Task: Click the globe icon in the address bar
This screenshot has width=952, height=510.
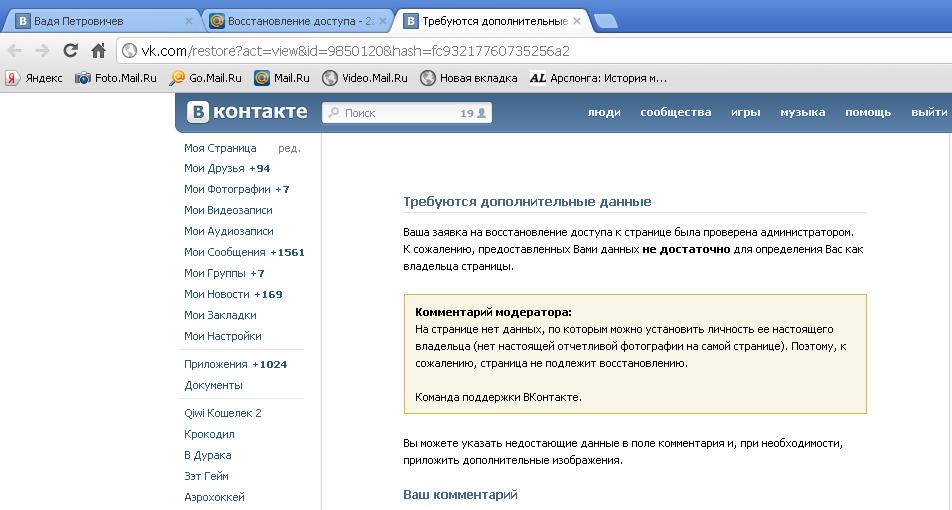Action: click(x=129, y=50)
